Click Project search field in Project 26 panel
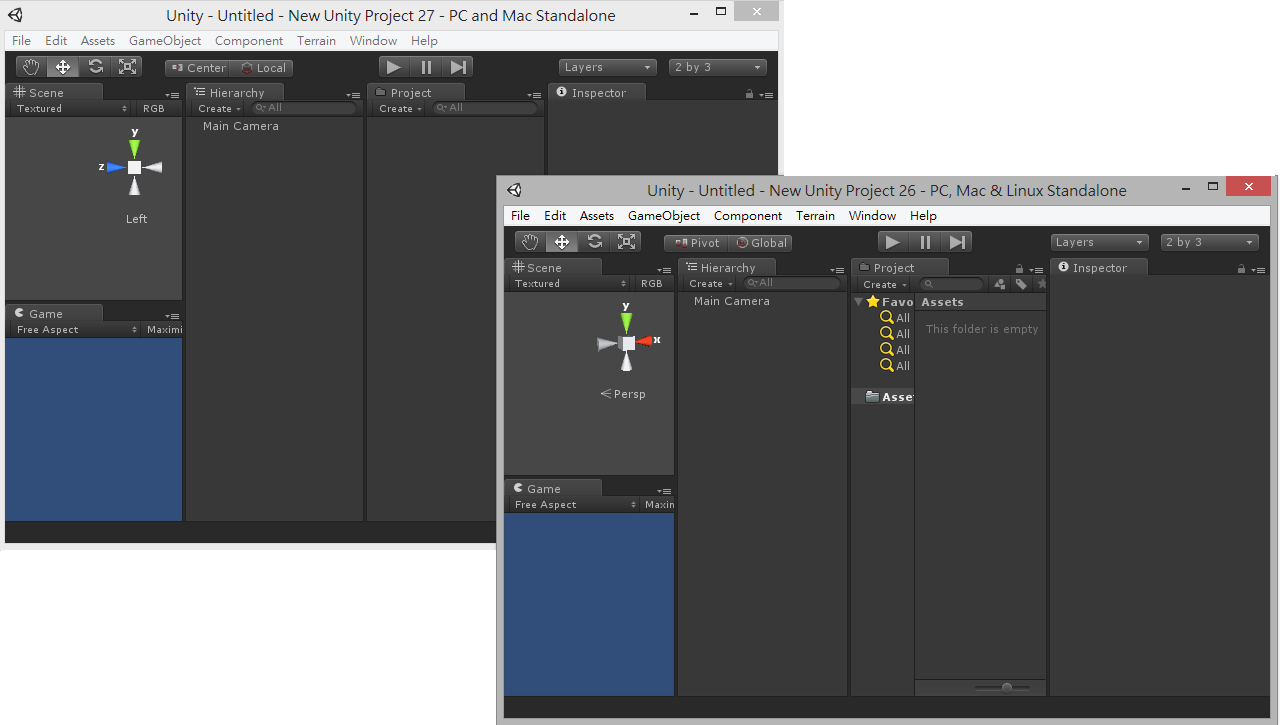The image size is (1280, 725). (x=951, y=284)
